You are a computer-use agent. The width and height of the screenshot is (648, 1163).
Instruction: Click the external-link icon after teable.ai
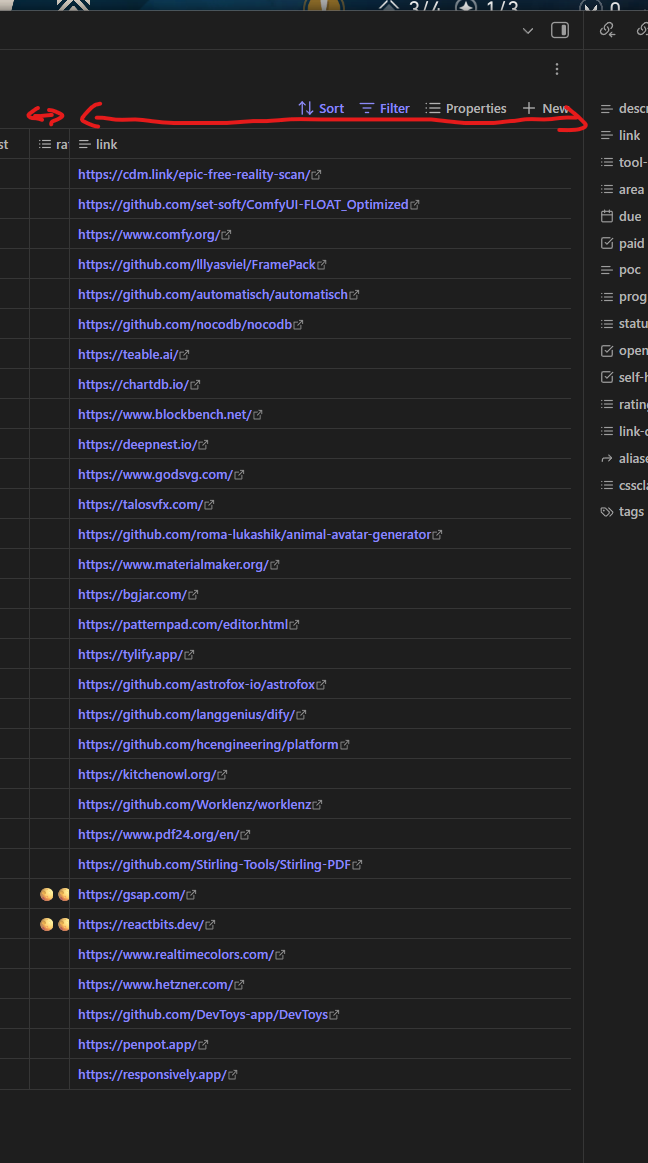[x=184, y=355]
